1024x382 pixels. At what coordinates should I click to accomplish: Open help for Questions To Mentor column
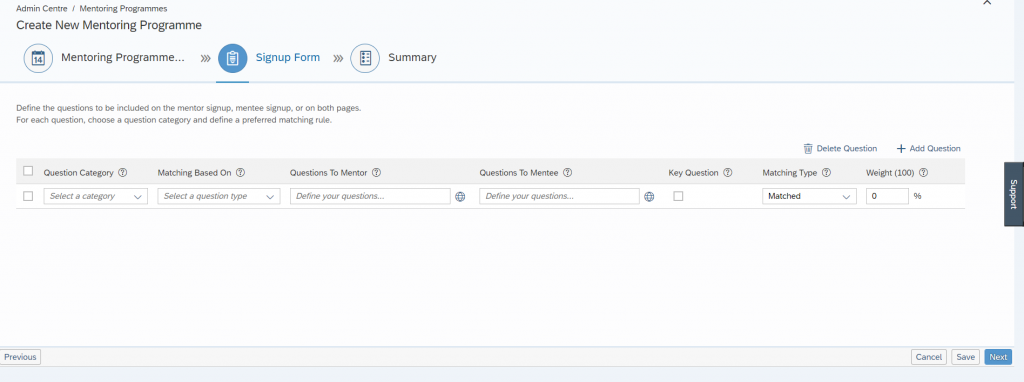coord(376,173)
